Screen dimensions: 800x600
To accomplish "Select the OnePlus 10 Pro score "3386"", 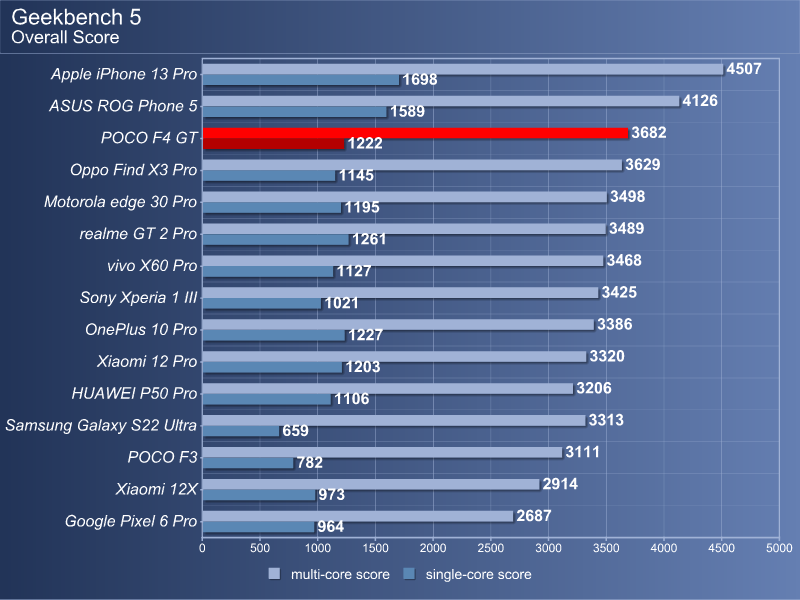I will point(615,324).
